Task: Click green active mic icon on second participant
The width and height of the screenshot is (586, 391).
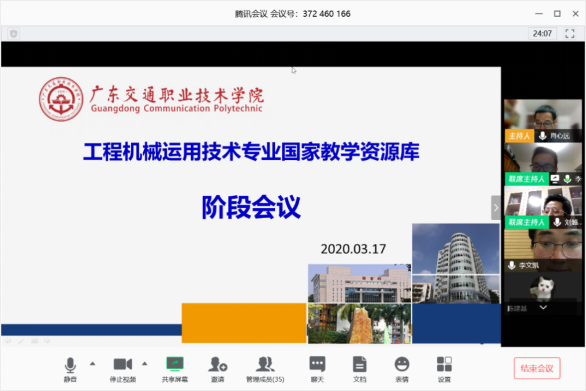Action: pos(567,179)
